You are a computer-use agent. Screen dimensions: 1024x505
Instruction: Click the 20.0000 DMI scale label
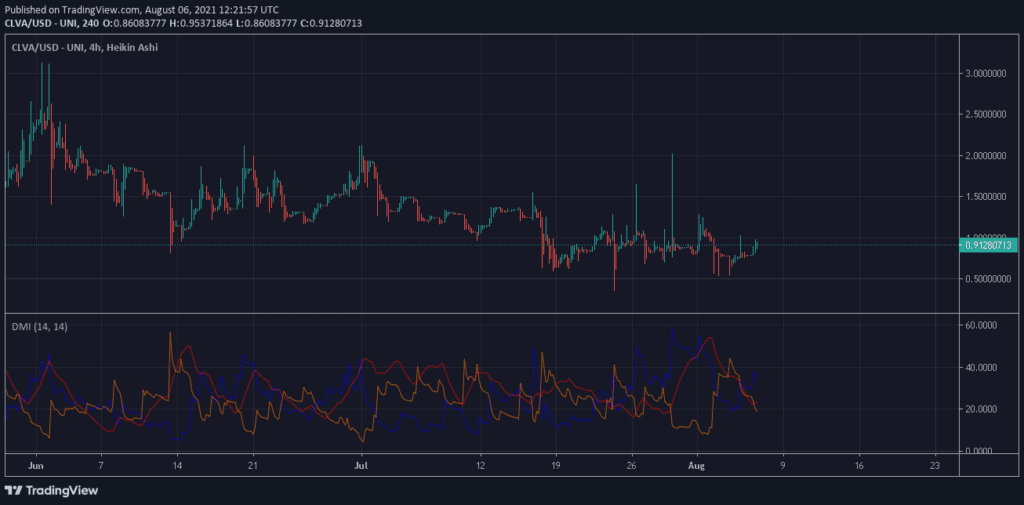[x=983, y=409]
